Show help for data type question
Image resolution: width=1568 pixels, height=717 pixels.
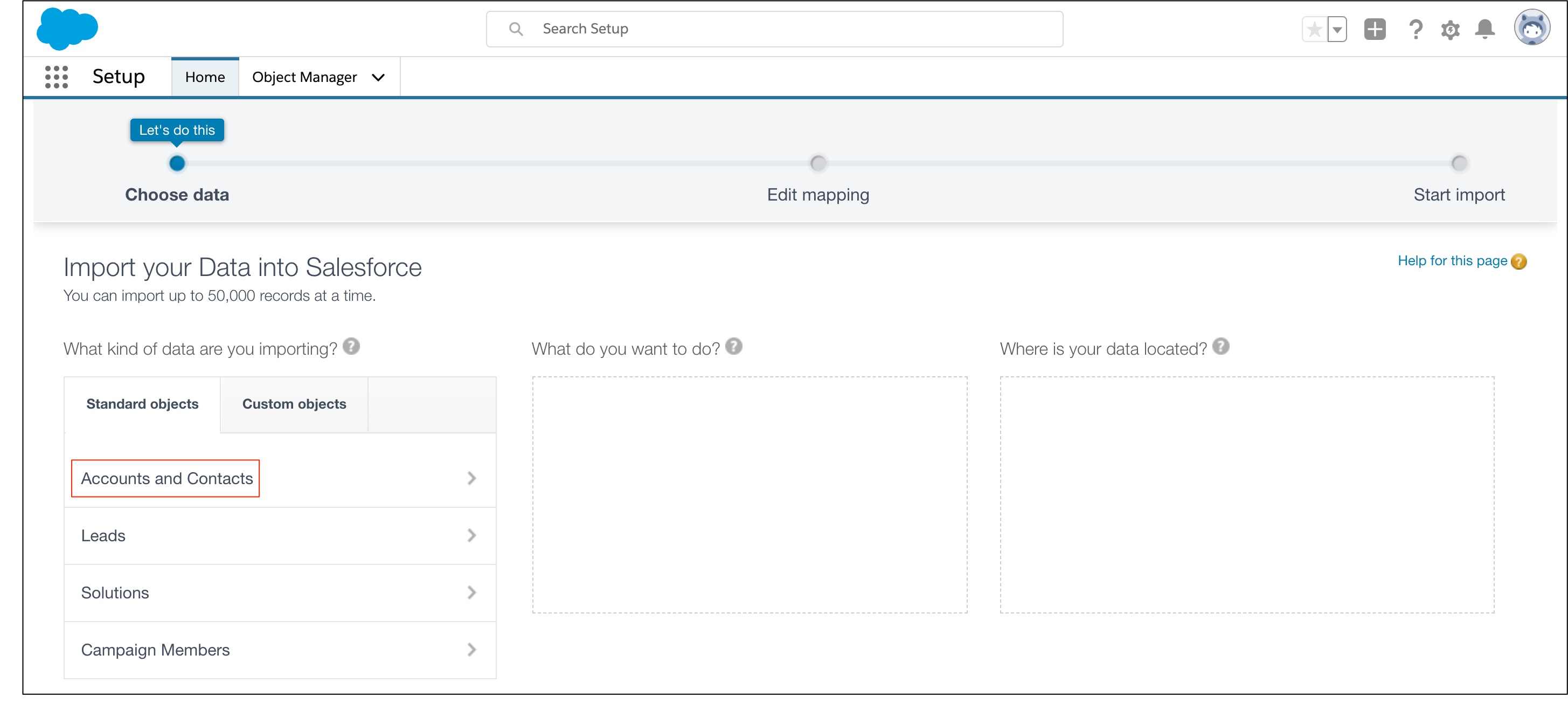351,347
